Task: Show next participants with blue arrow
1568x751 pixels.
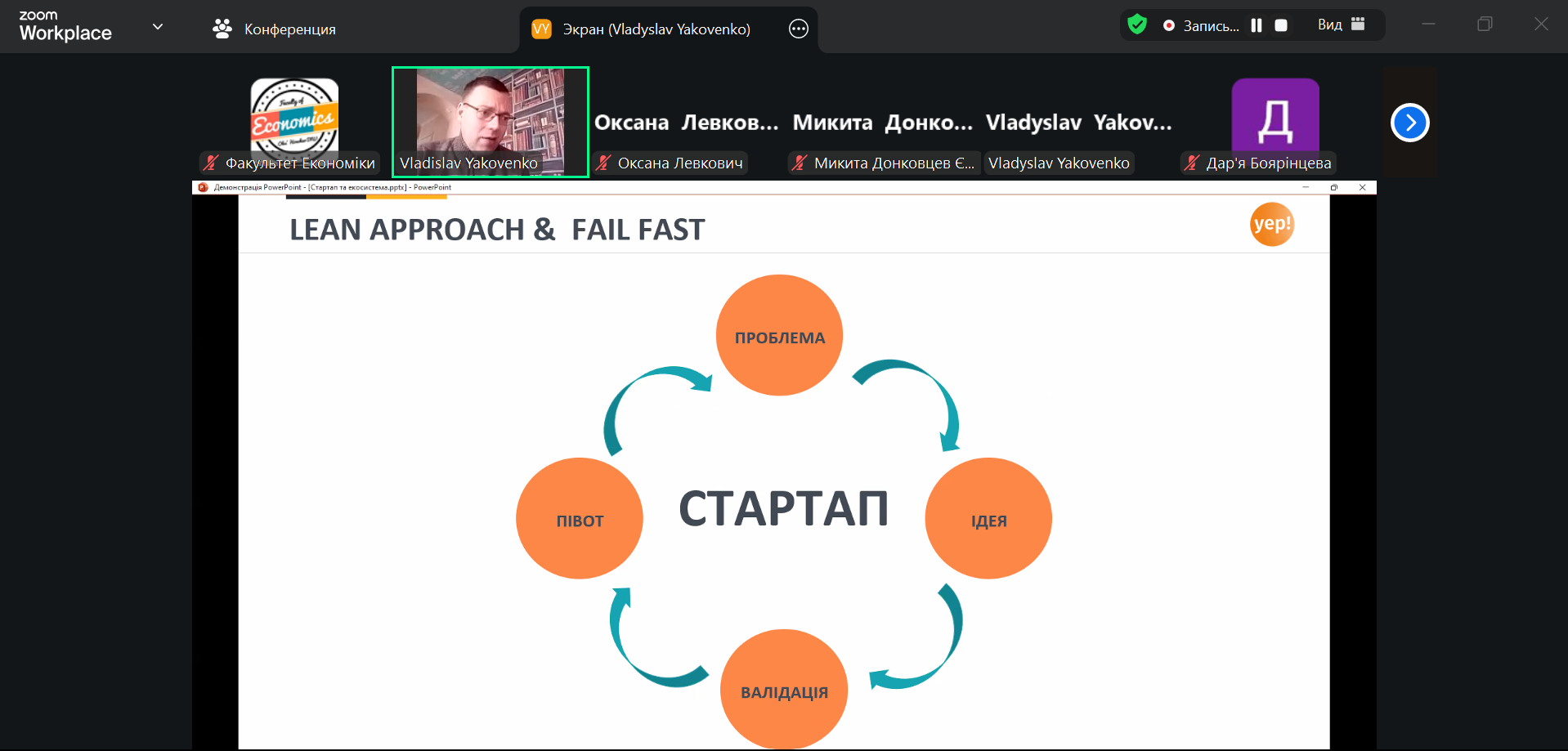Action: pyautogui.click(x=1409, y=123)
